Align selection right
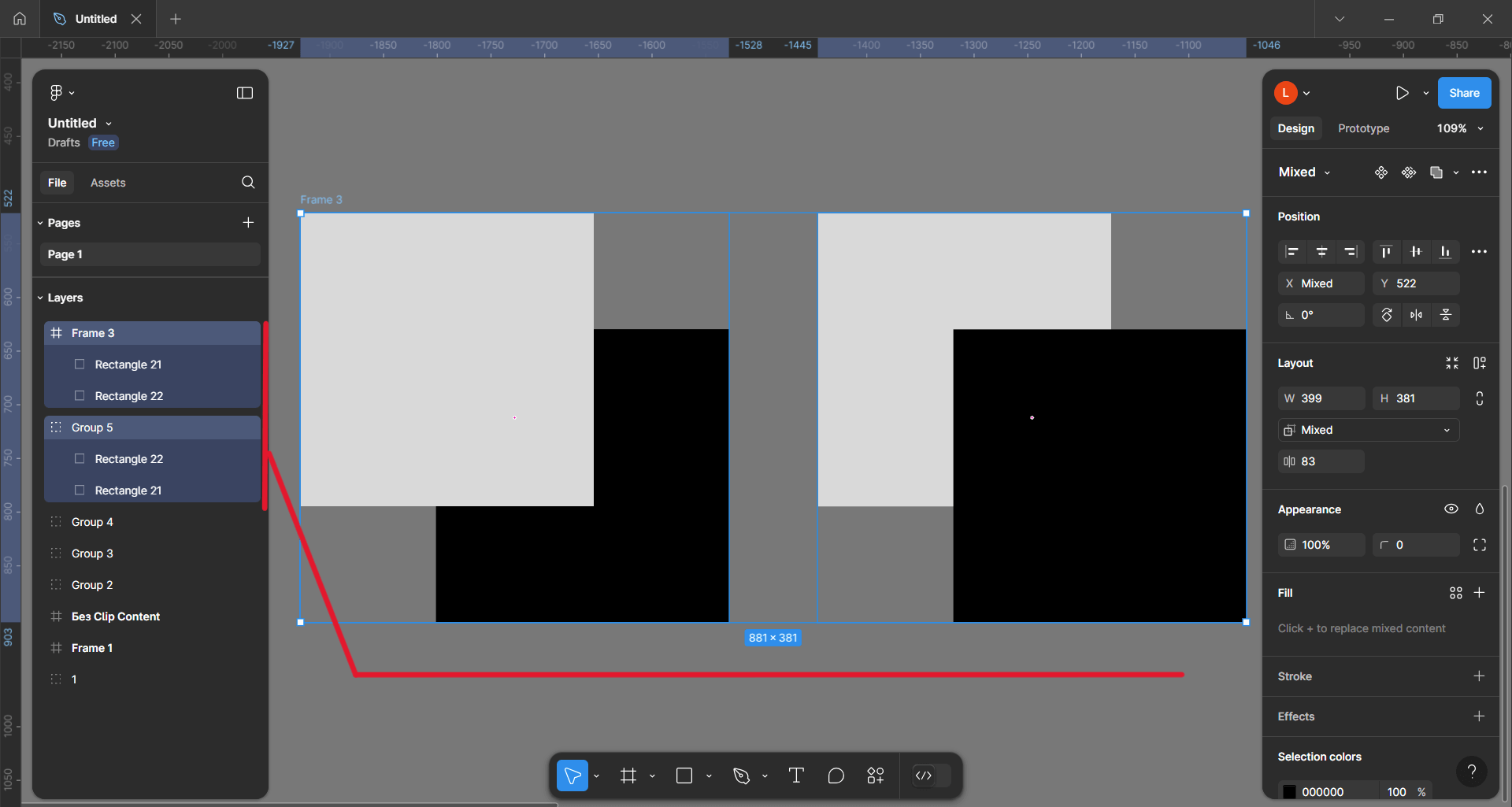 pyautogui.click(x=1351, y=252)
